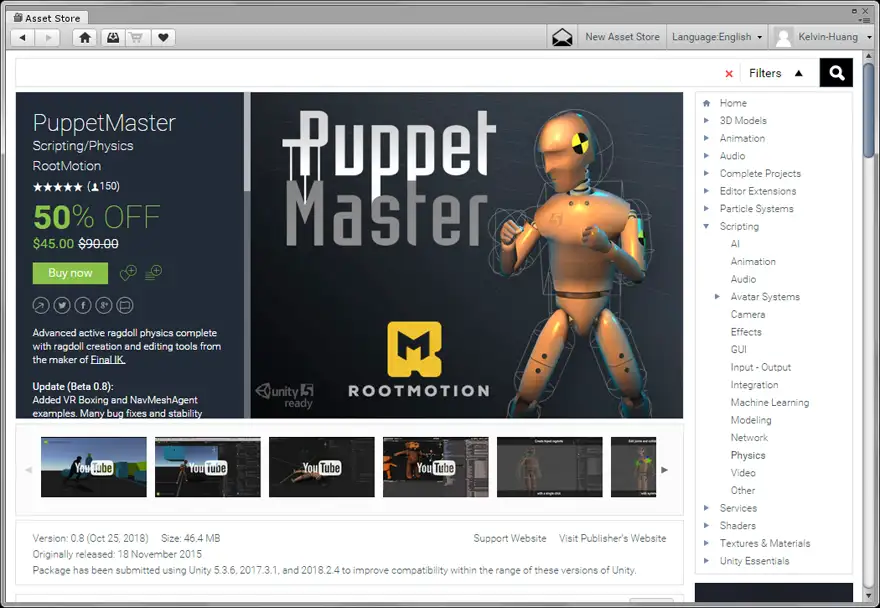880x608 pixels.
Task: Add PuppetMaster to wish list with heart-plus icon
Action: pyautogui.click(x=129, y=273)
